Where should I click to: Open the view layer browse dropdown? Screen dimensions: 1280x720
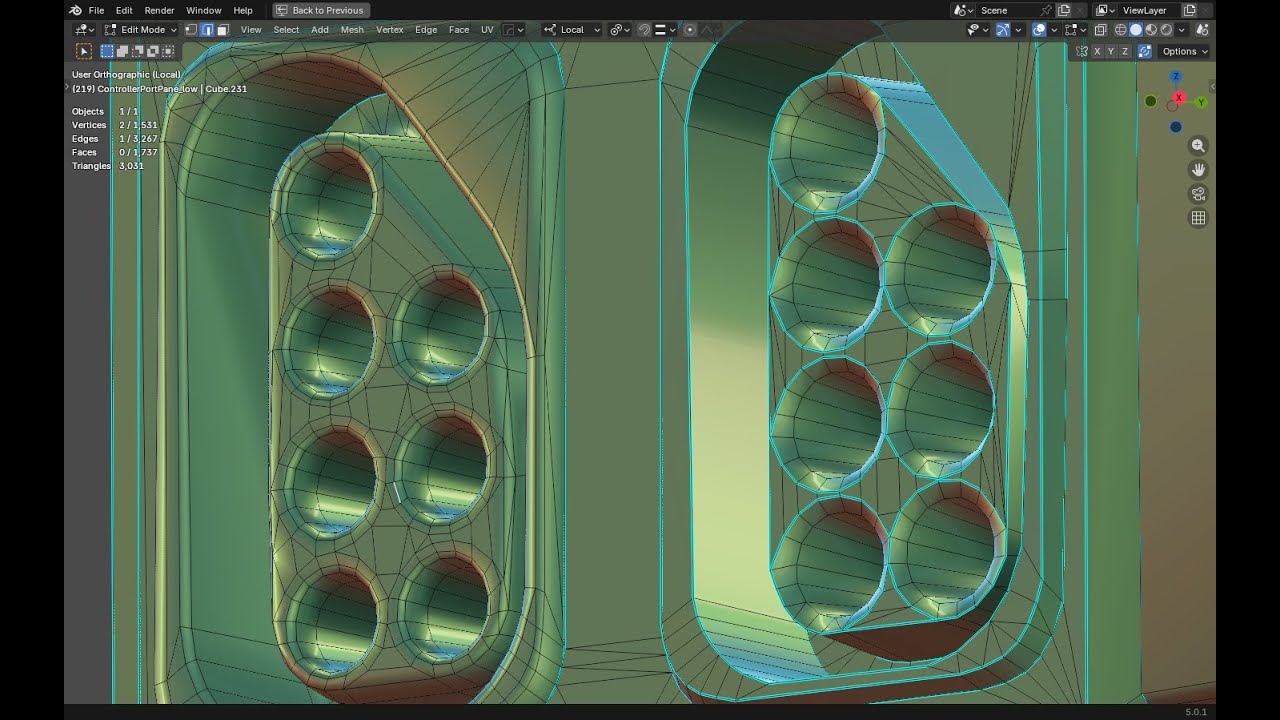click(x=1105, y=10)
